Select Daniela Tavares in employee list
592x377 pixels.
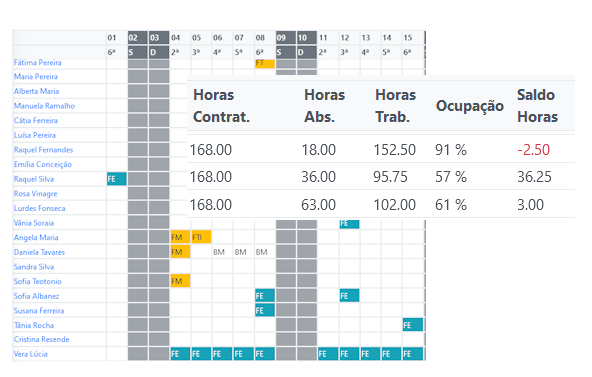(39, 252)
